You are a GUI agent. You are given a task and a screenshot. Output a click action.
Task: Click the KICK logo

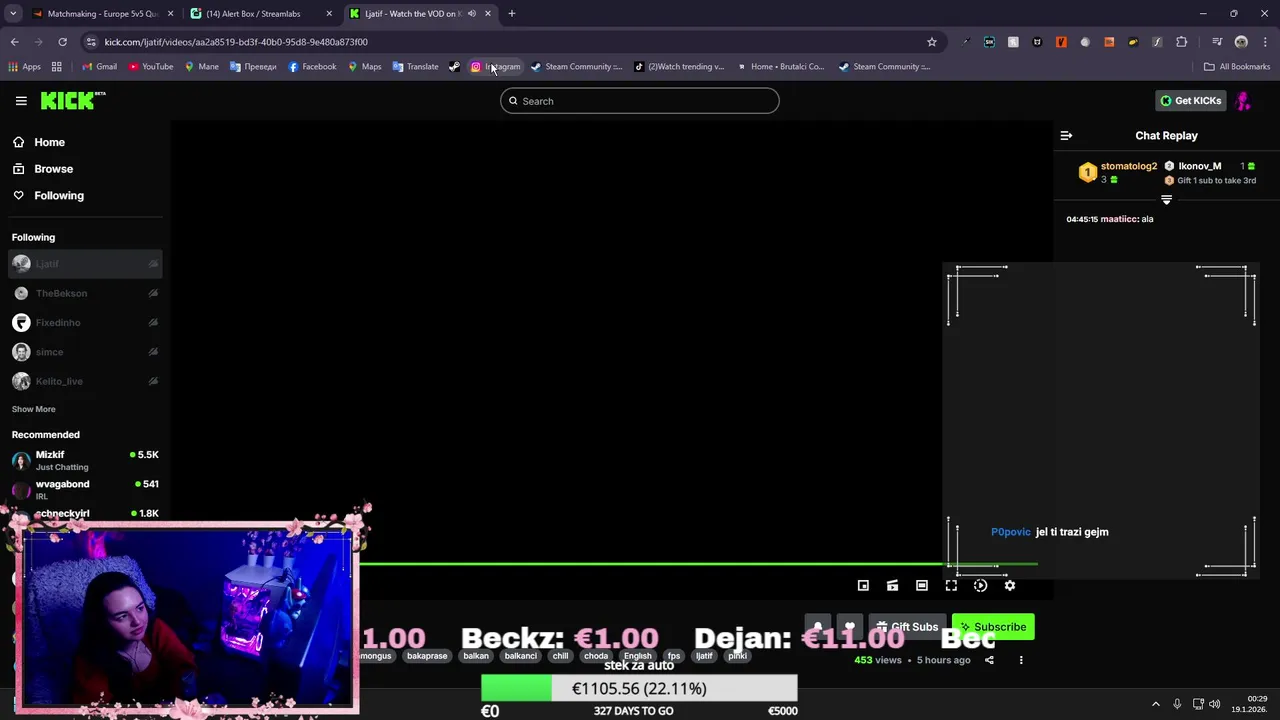[72, 100]
